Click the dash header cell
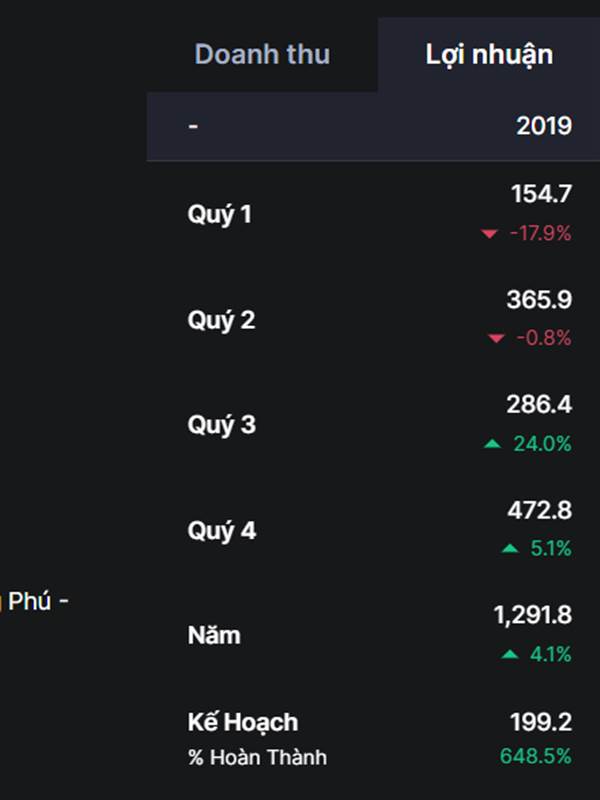Image resolution: width=600 pixels, height=800 pixels. click(x=193, y=126)
